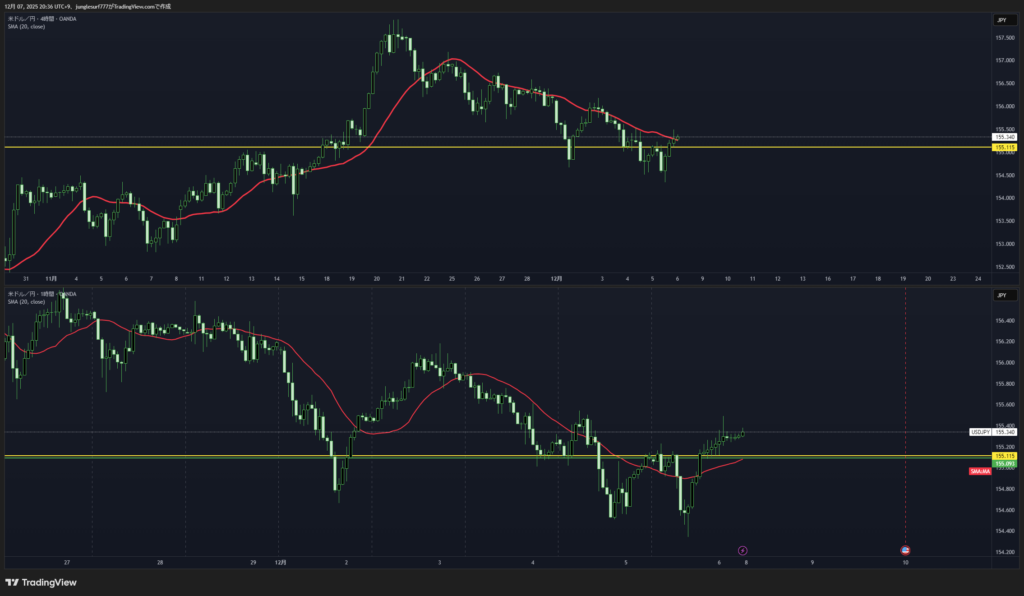Click the USDJPY last price label
The width and height of the screenshot is (1024, 596).
pyautogui.click(x=980, y=432)
